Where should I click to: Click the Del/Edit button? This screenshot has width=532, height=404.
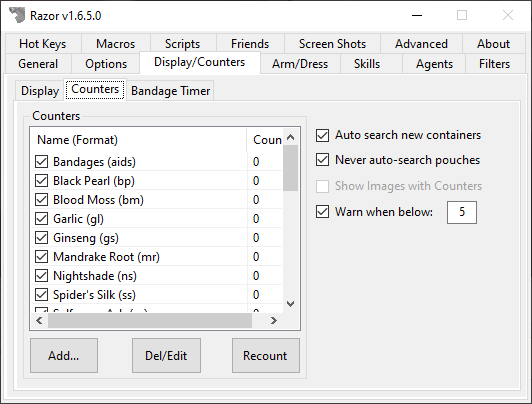[166, 355]
